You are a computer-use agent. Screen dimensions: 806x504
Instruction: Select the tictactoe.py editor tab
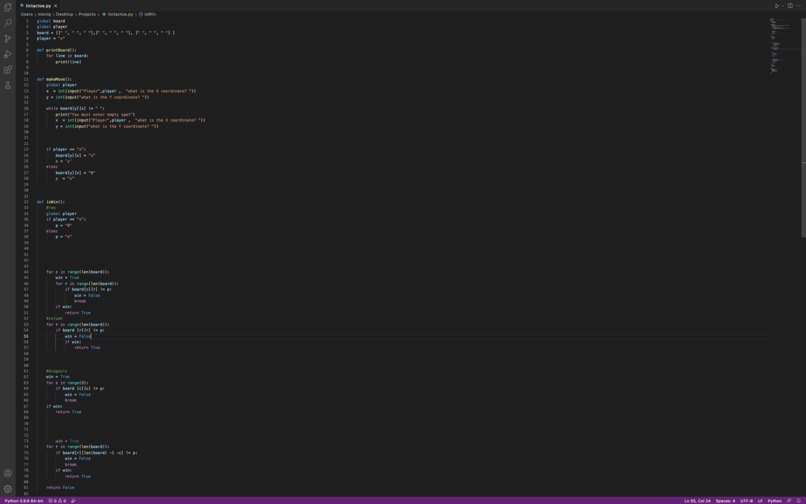click(38, 6)
